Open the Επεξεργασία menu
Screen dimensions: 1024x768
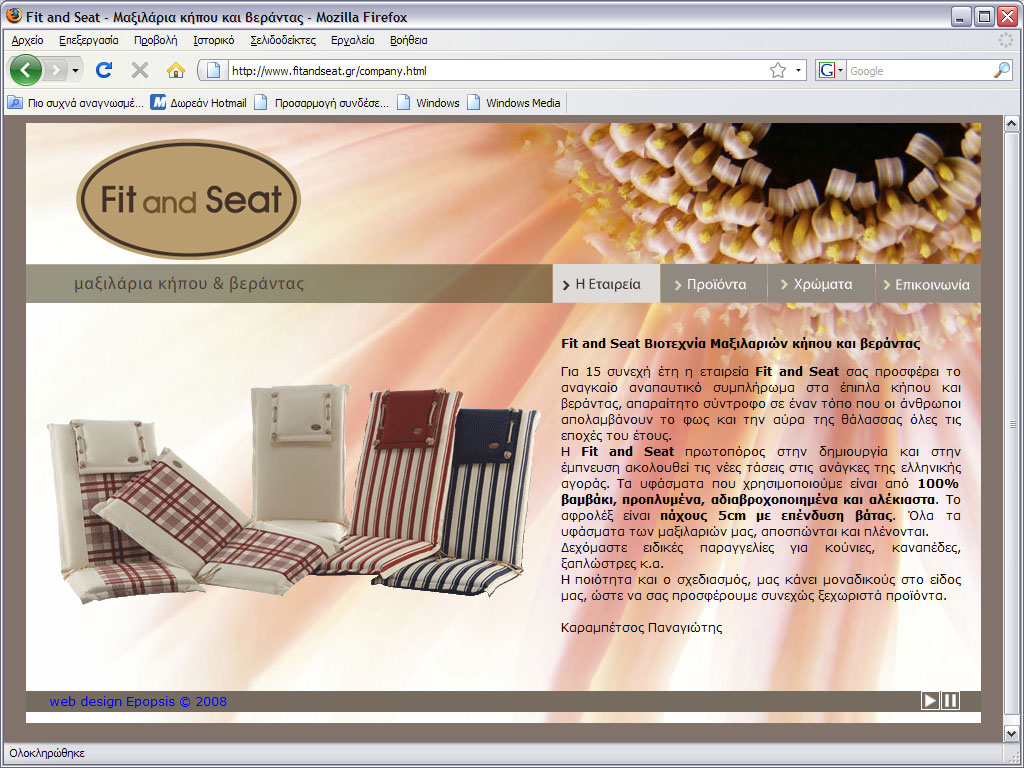point(89,40)
